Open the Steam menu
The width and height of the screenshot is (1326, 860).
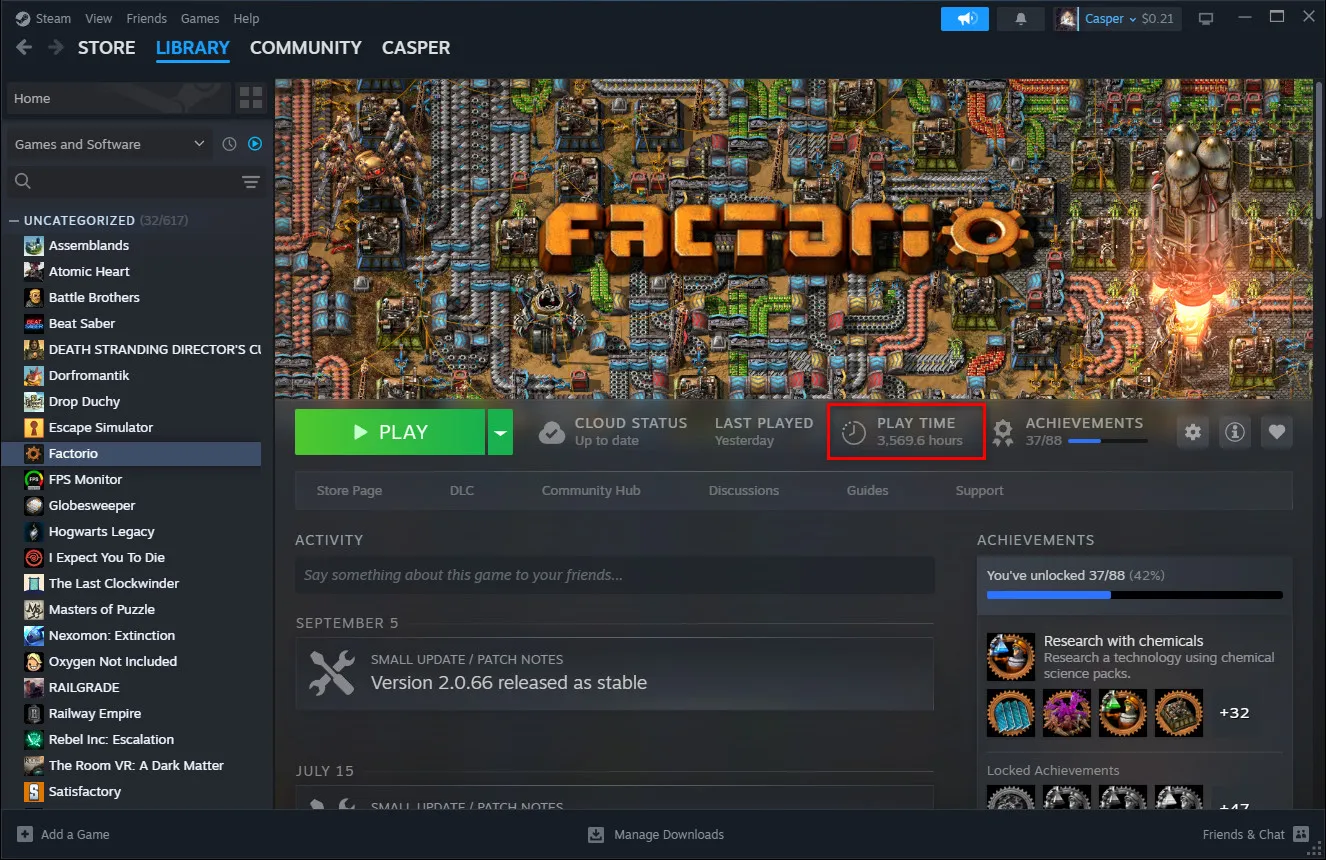[x=54, y=18]
